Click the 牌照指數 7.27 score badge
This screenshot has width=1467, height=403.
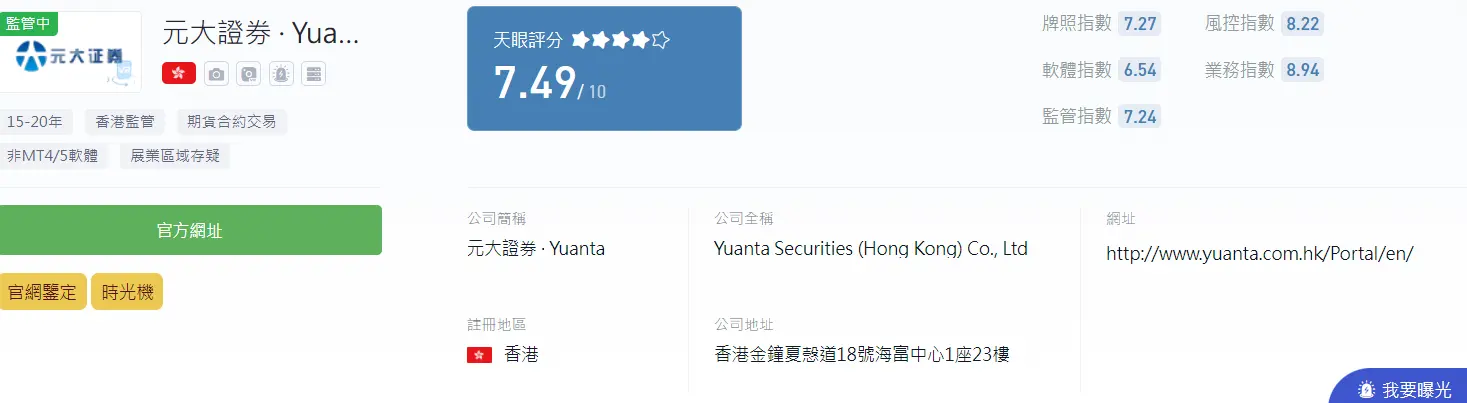(x=1140, y=24)
